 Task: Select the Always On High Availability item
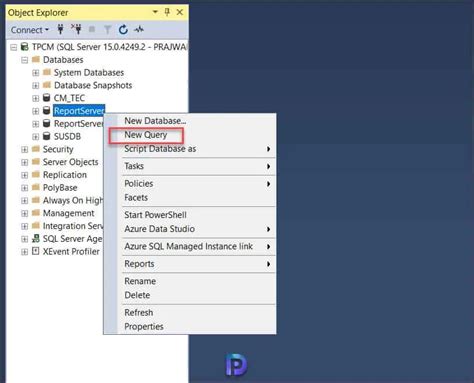pyautogui.click(x=73, y=200)
